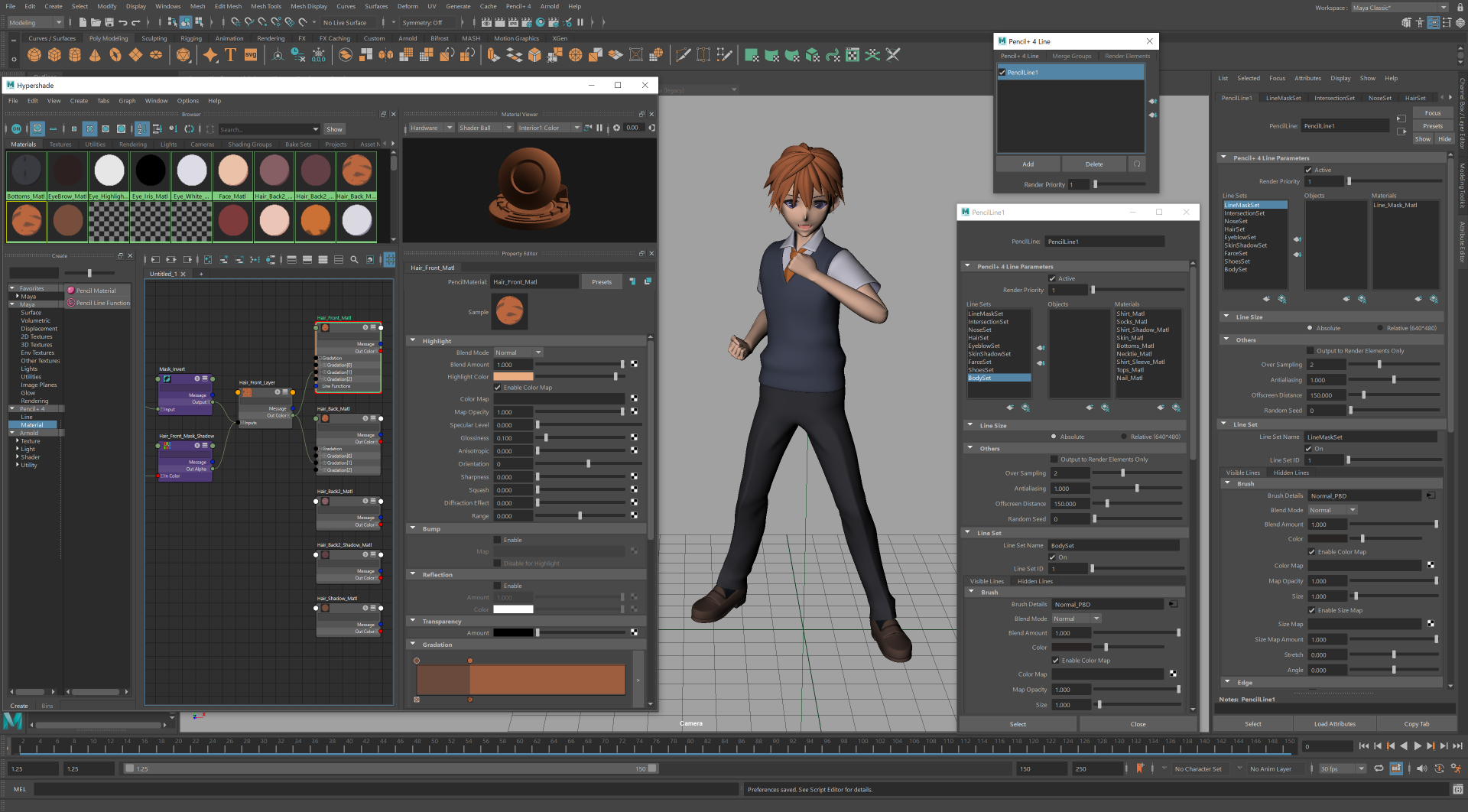Save the scene with the floppy disk icon
This screenshot has width=1468, height=812.
coord(109,22)
